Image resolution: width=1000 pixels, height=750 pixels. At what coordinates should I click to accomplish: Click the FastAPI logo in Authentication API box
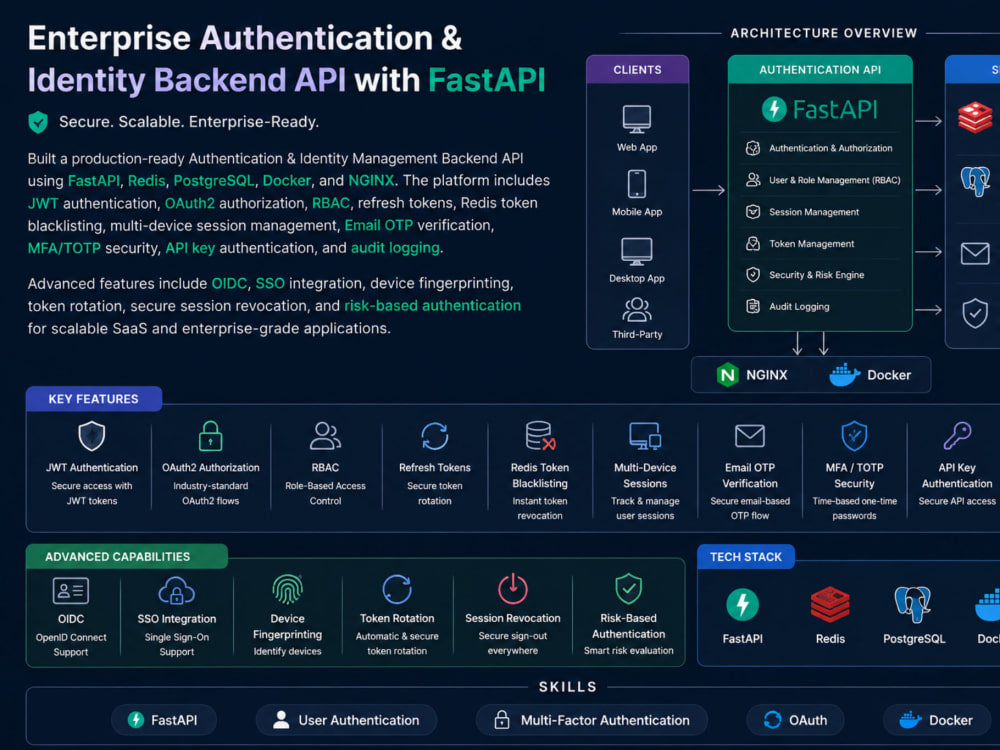[820, 110]
